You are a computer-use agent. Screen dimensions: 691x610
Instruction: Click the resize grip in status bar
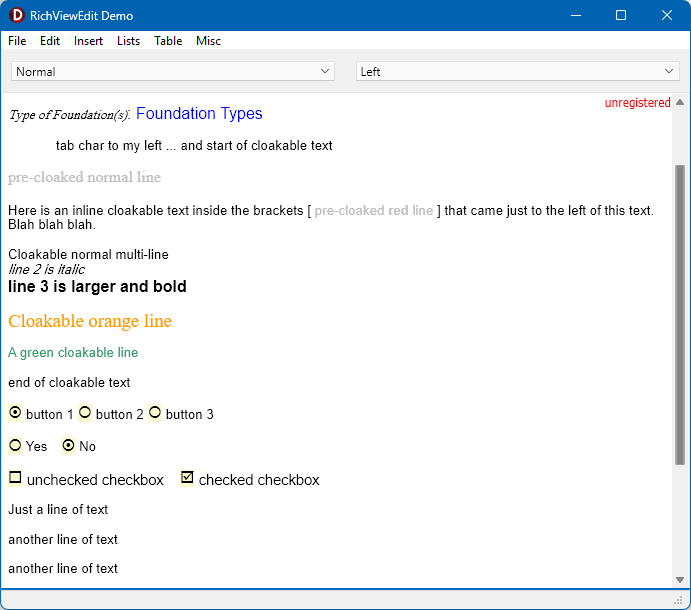click(679, 600)
